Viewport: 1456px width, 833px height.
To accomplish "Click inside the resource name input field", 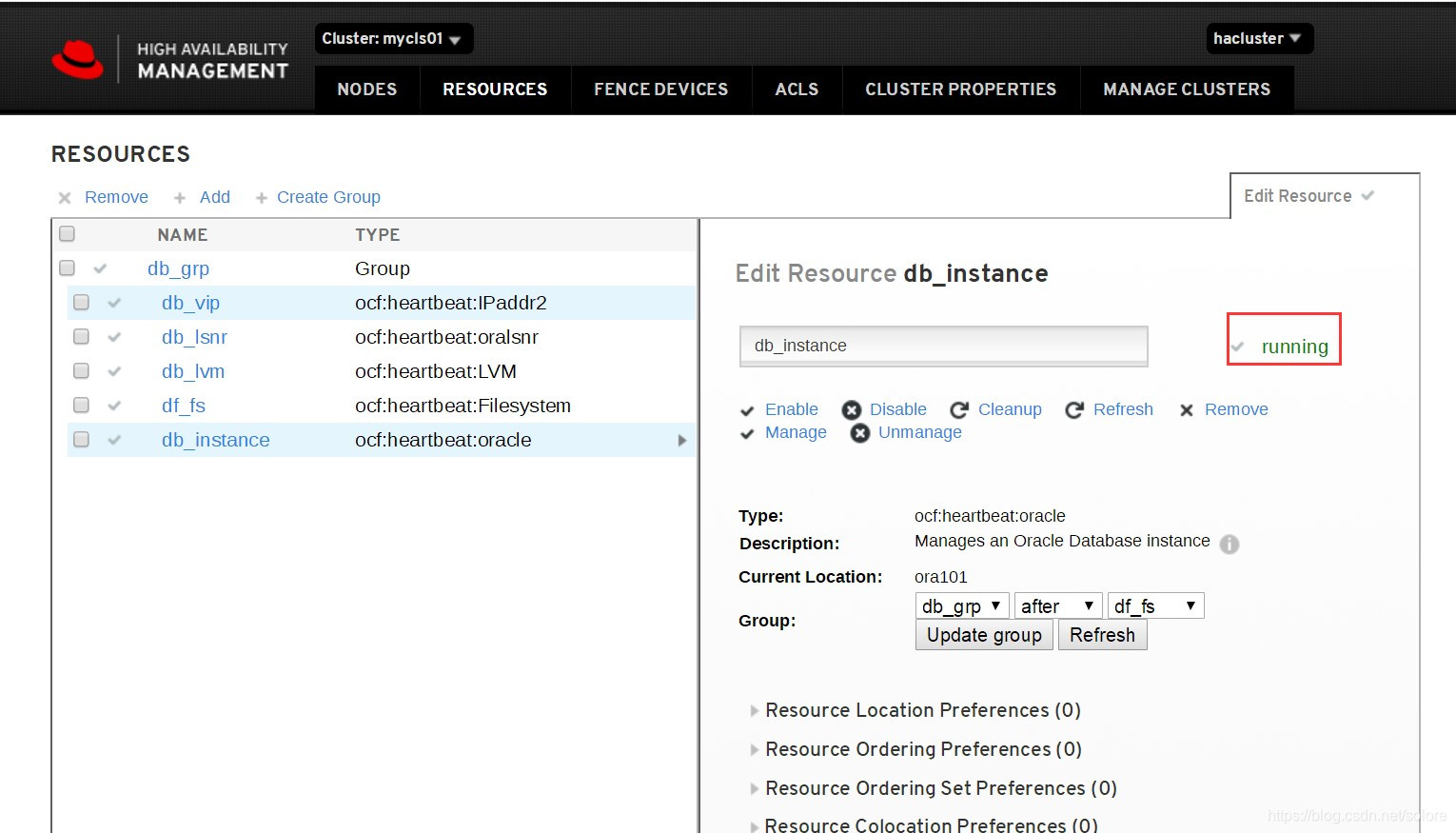I will click(x=943, y=346).
